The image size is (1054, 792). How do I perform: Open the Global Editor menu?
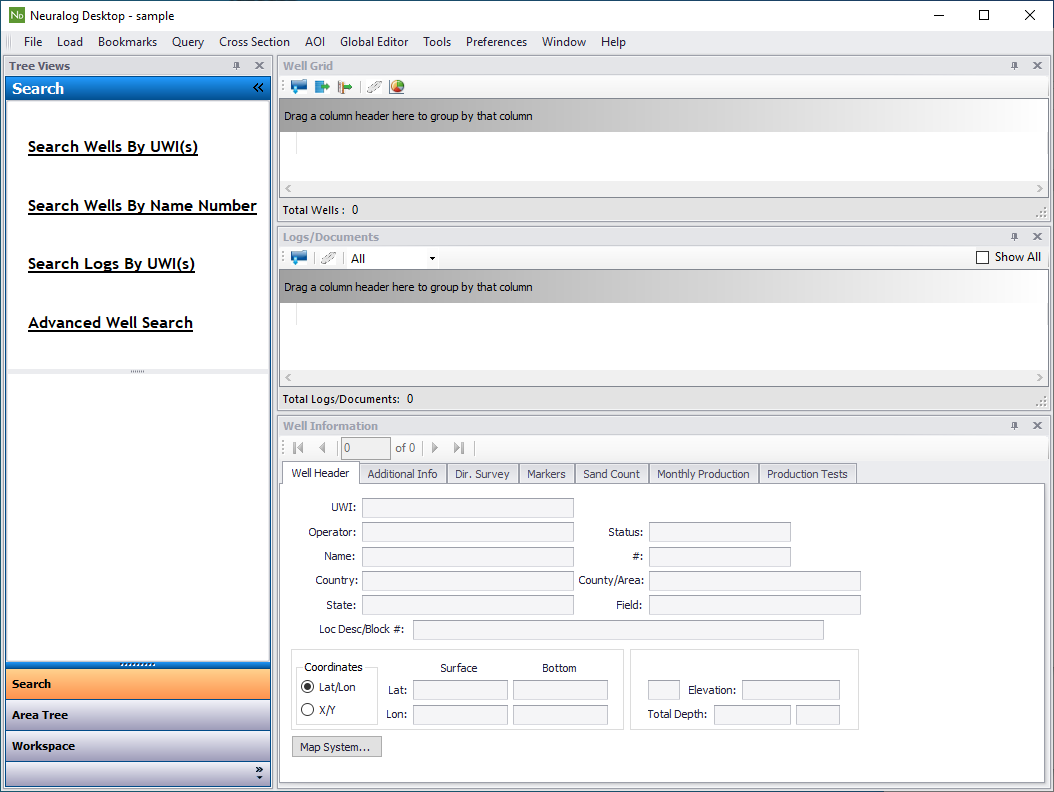(374, 42)
